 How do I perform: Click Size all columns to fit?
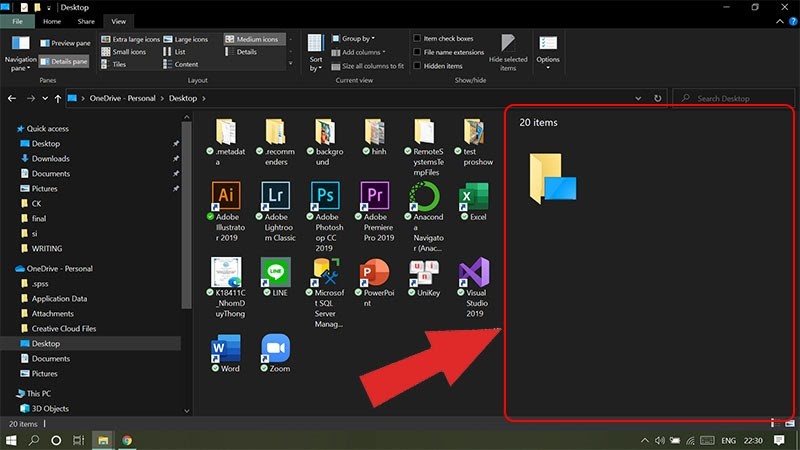367,66
